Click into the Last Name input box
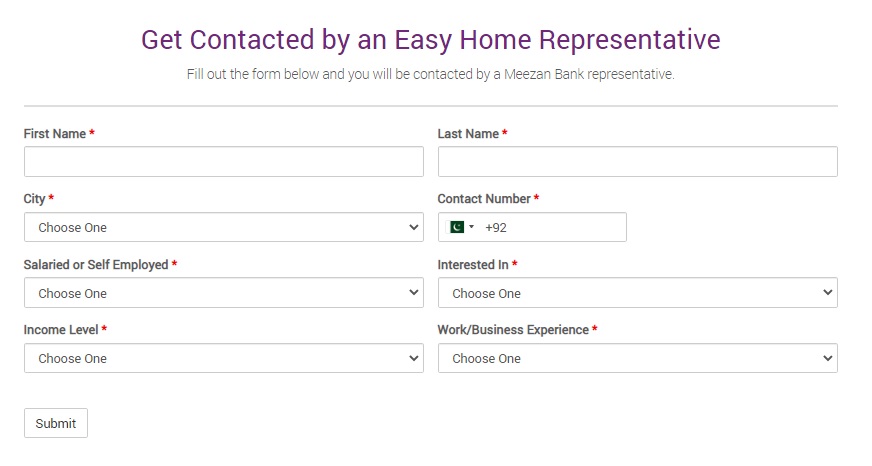This screenshot has height=466, width=872. [x=637, y=162]
